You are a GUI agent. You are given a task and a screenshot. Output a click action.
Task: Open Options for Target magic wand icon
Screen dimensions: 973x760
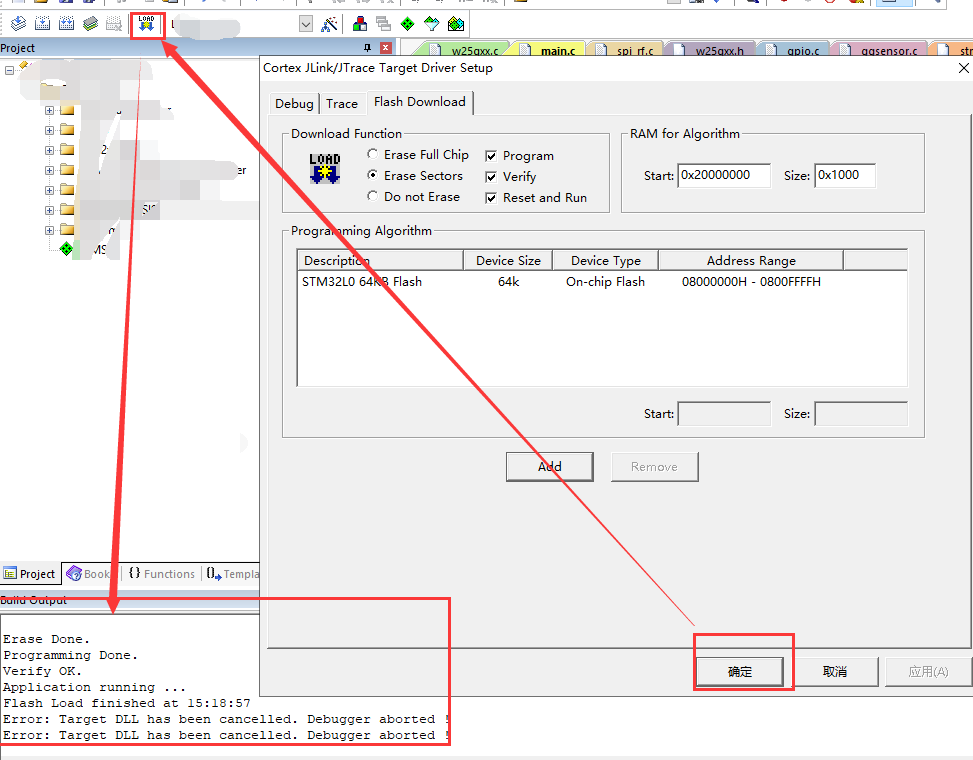pyautogui.click(x=330, y=24)
